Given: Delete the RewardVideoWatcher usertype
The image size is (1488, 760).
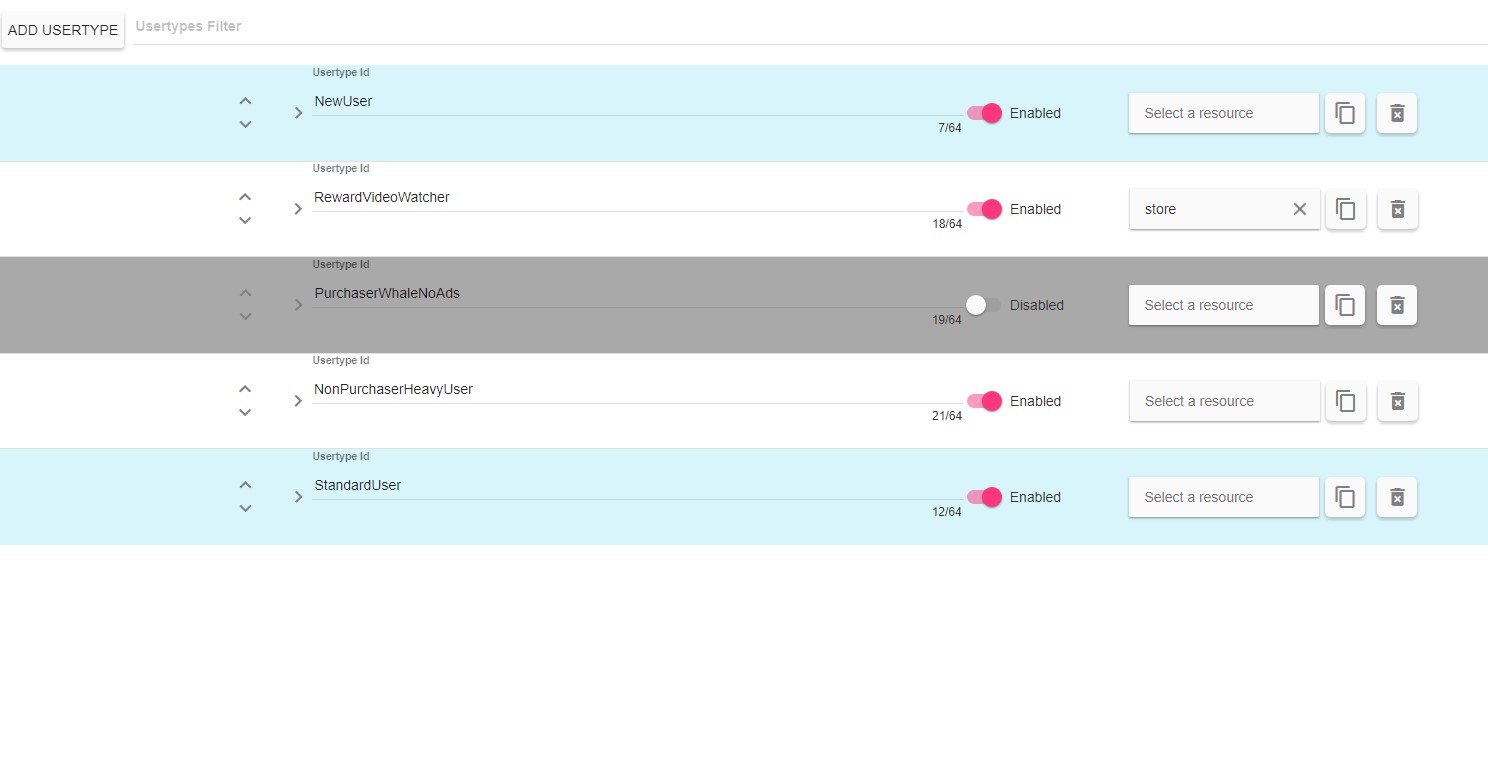Looking at the screenshot, I should tap(1397, 209).
